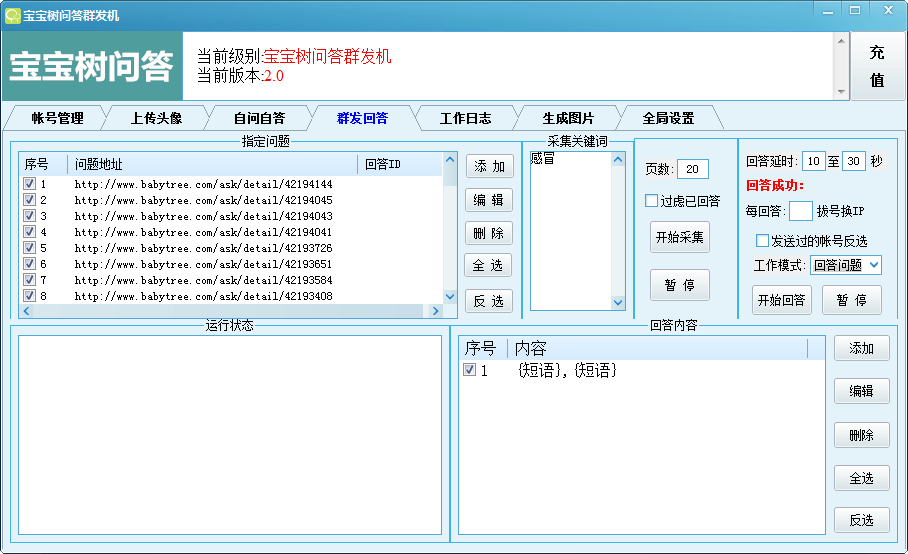
Task: Click the 回答ID column header
Action: click(400, 164)
